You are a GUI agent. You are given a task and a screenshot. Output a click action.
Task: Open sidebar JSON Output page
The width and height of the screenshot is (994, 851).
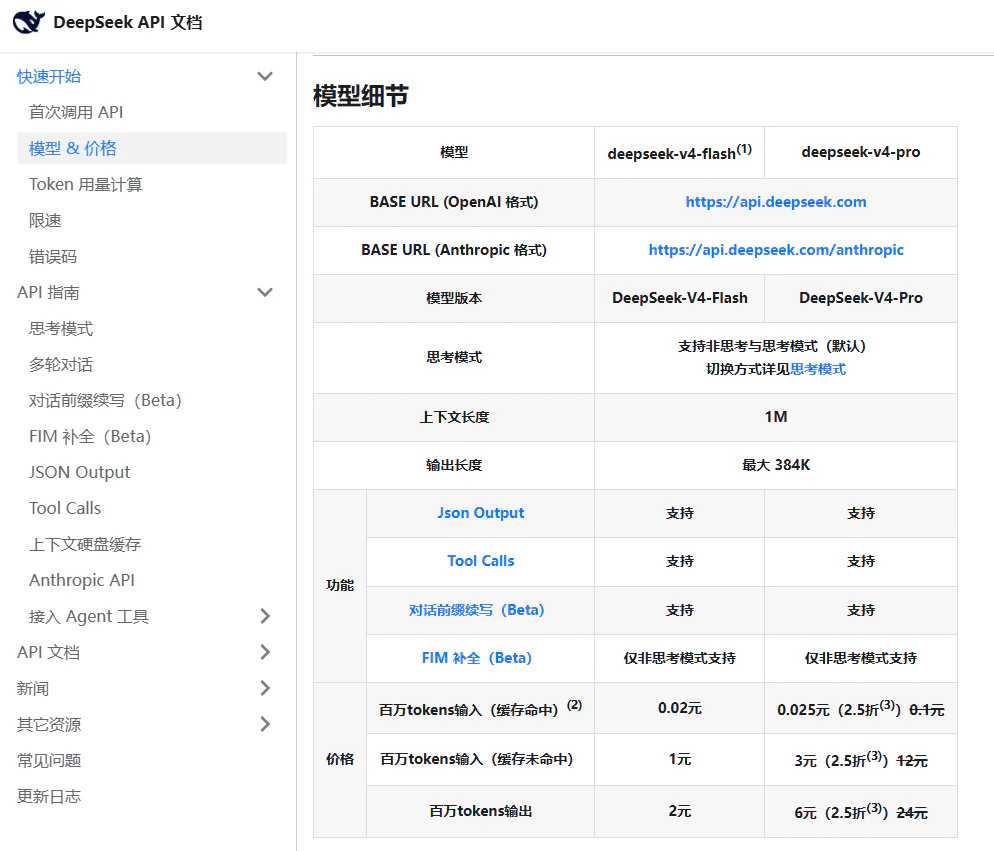(79, 472)
